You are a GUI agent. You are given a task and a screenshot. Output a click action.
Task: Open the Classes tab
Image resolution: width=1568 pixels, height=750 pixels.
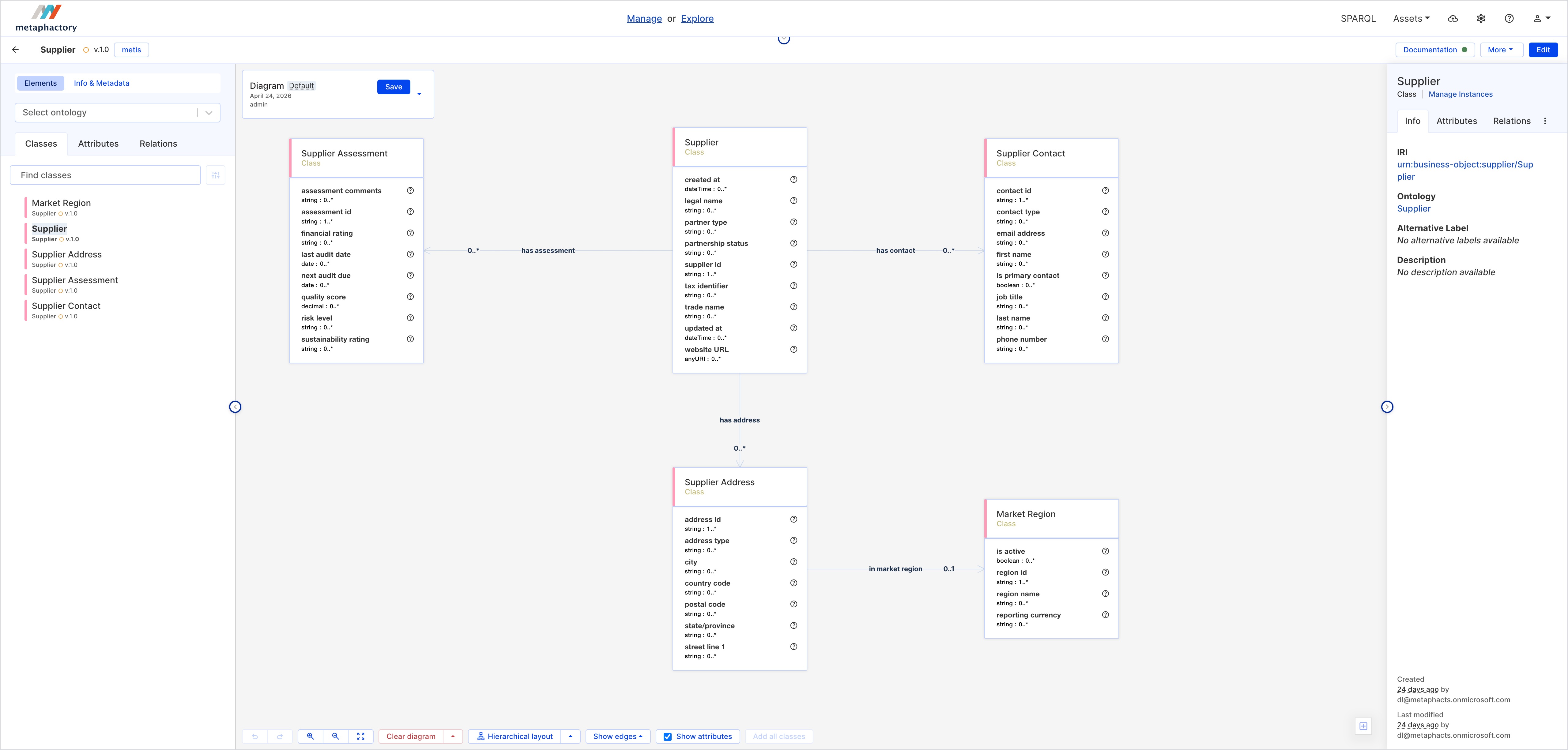tap(41, 144)
